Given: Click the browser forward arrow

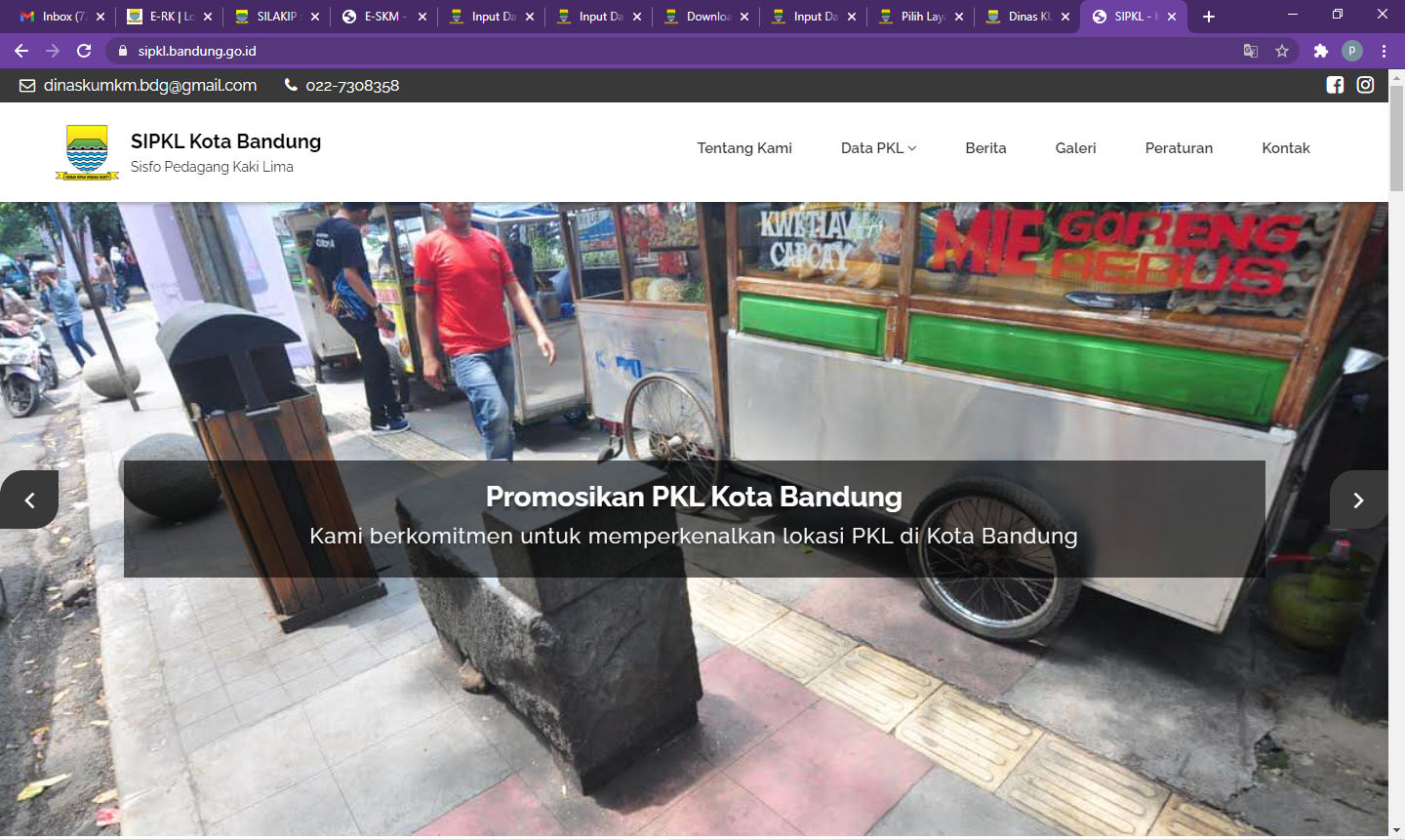Looking at the screenshot, I should pyautogui.click(x=53, y=51).
